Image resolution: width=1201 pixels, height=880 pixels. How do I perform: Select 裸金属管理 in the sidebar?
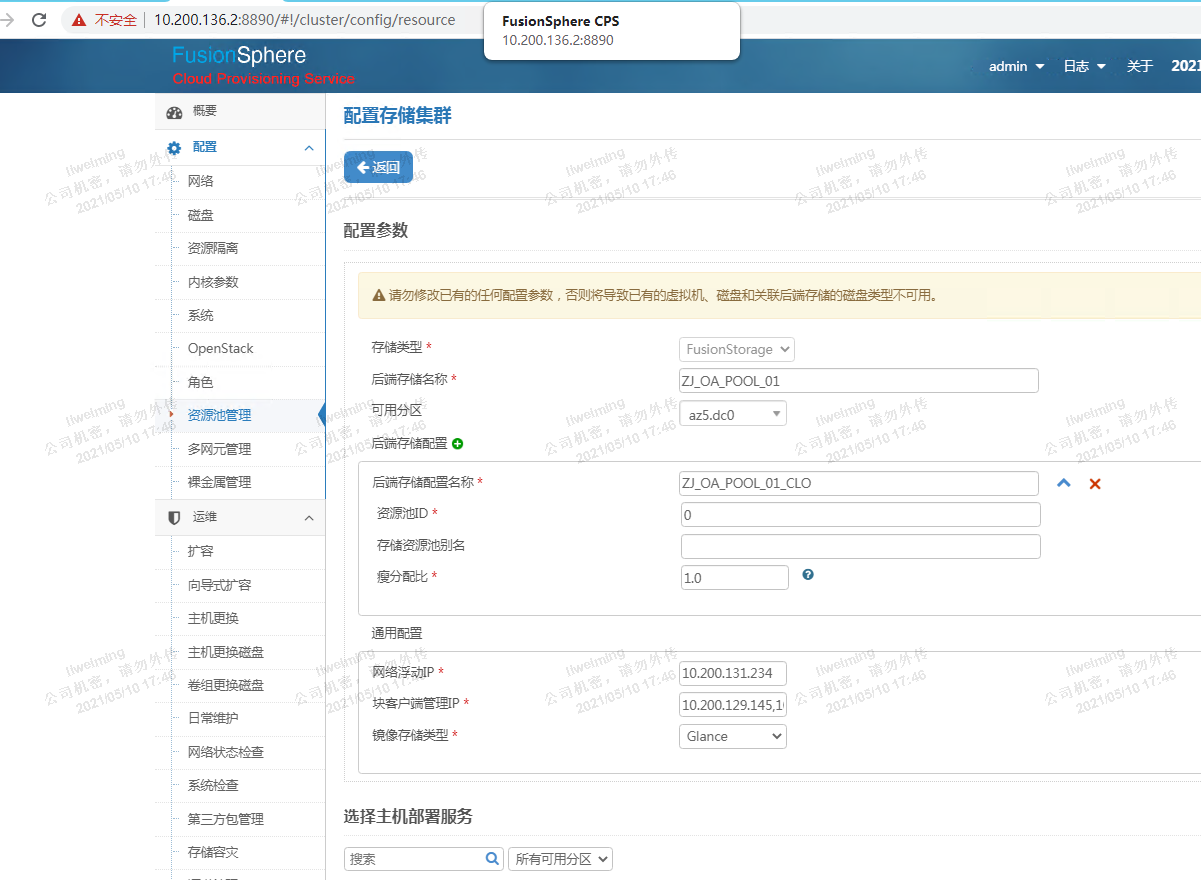tap(219, 482)
